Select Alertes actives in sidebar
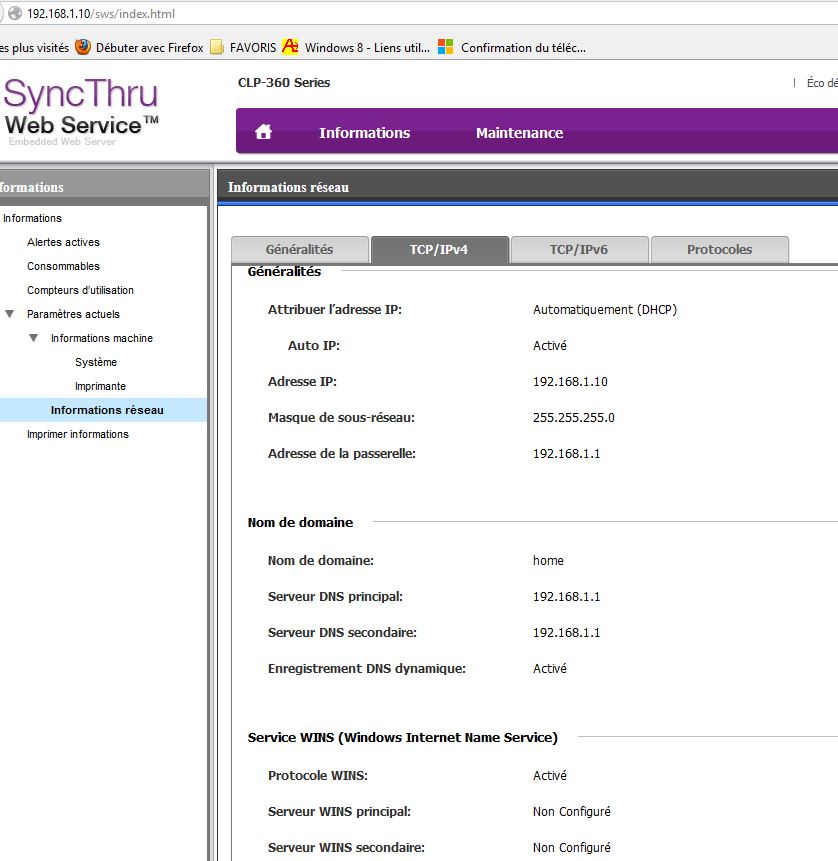838x861 pixels. pos(63,242)
